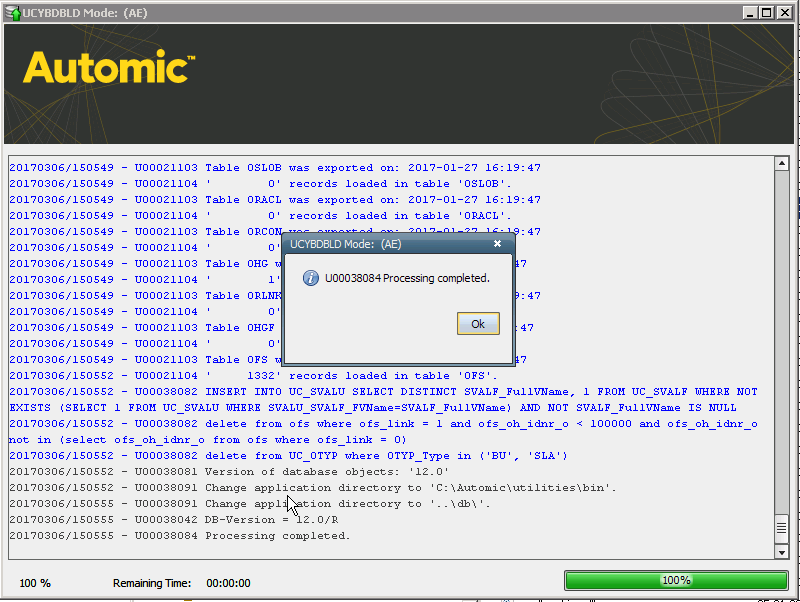Click Ok in the Processing completed dialog
Viewport: 800px width, 602px height.
point(477,324)
